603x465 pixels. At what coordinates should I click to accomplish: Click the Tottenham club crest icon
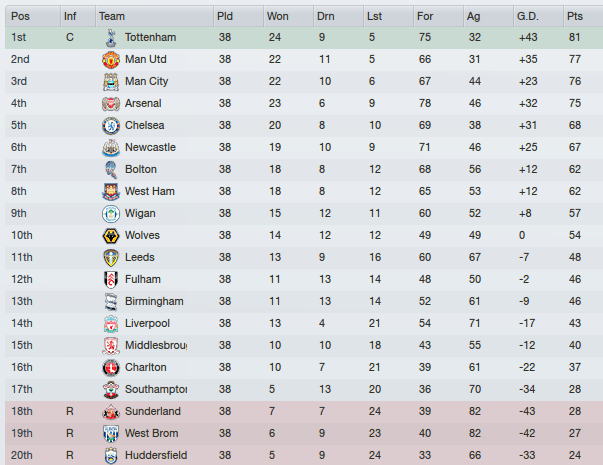(x=110, y=38)
